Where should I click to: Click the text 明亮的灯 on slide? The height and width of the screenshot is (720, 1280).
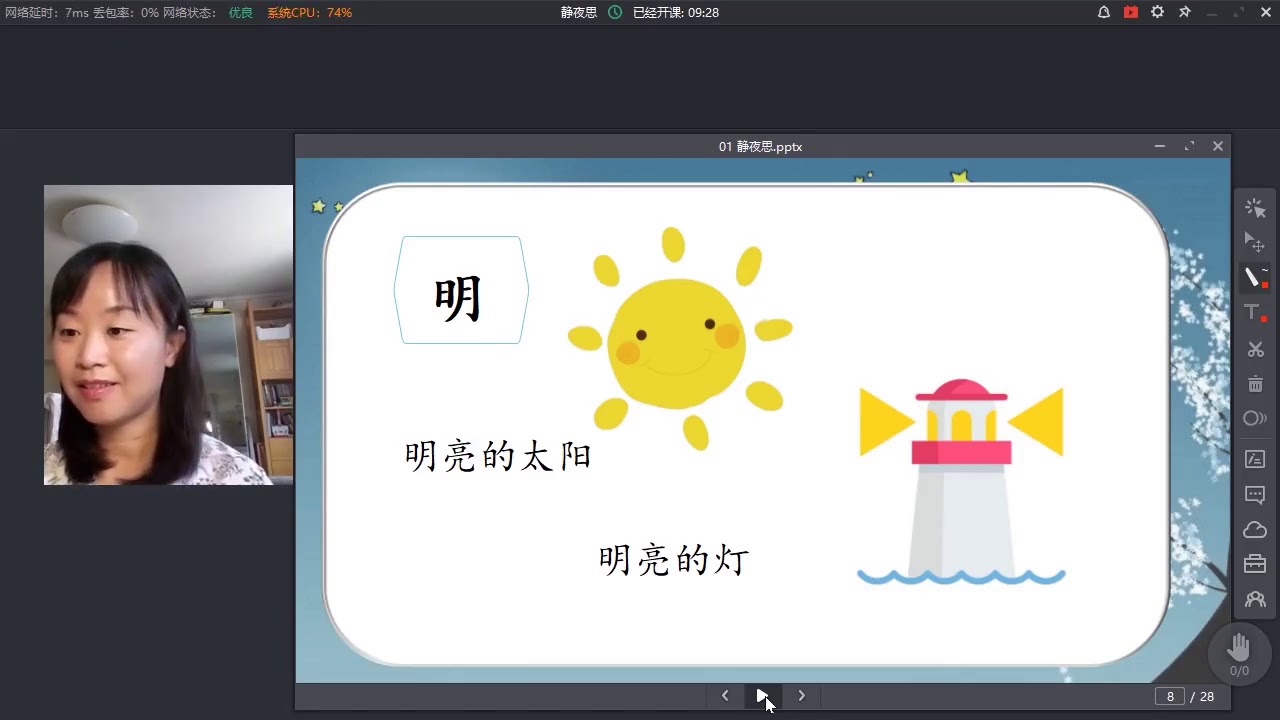click(x=673, y=559)
